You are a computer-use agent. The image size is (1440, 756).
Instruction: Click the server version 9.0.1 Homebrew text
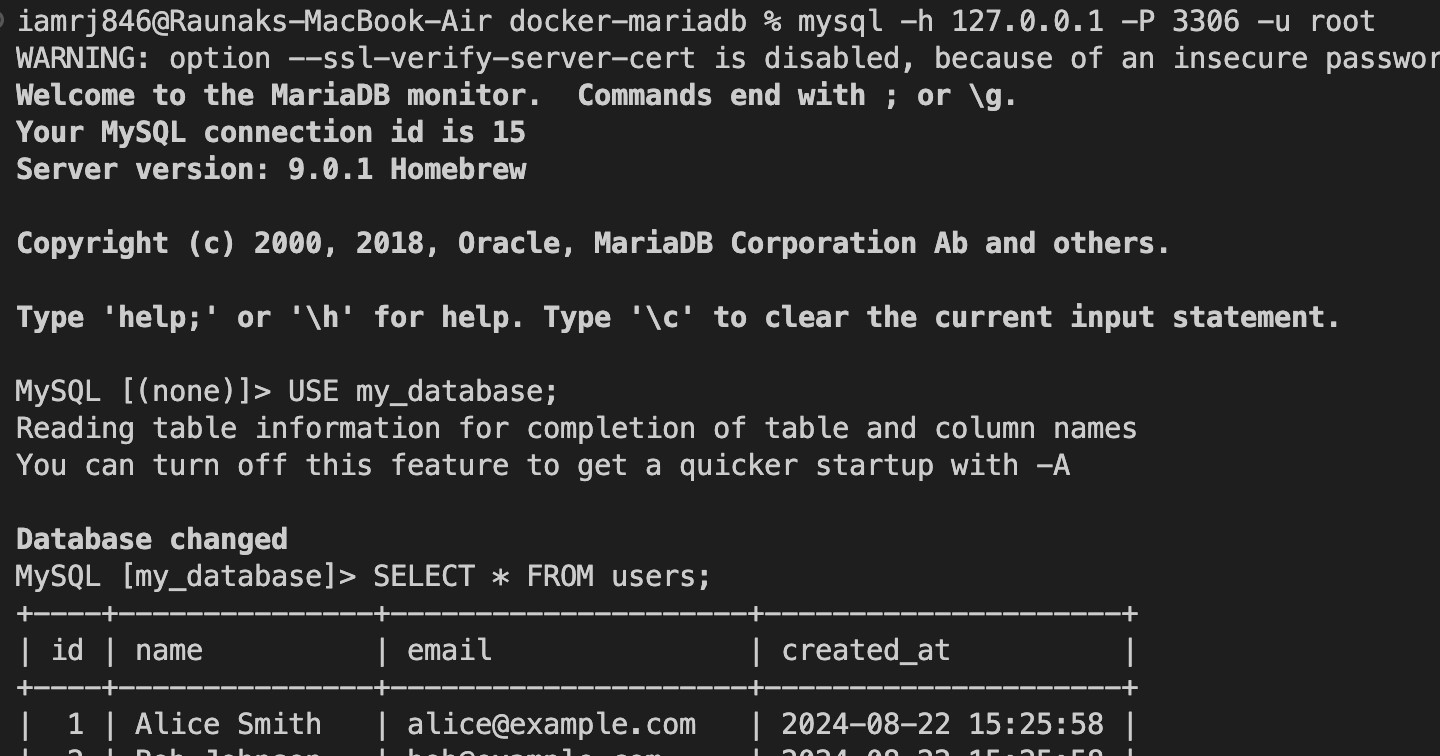407,170
